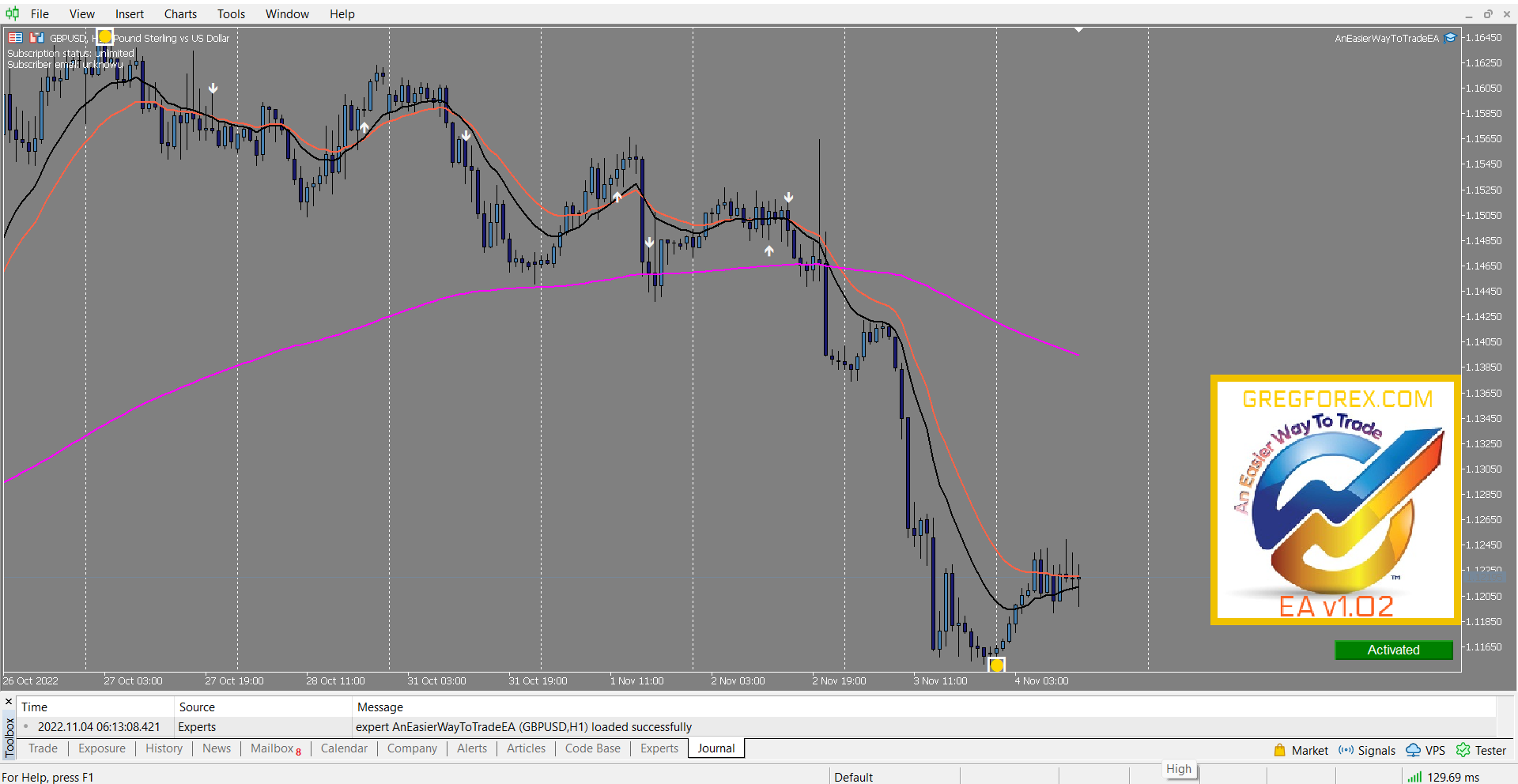Click the GREGFOREX.COM EA logo panel
Image resolution: width=1518 pixels, height=784 pixels.
coord(1335,499)
